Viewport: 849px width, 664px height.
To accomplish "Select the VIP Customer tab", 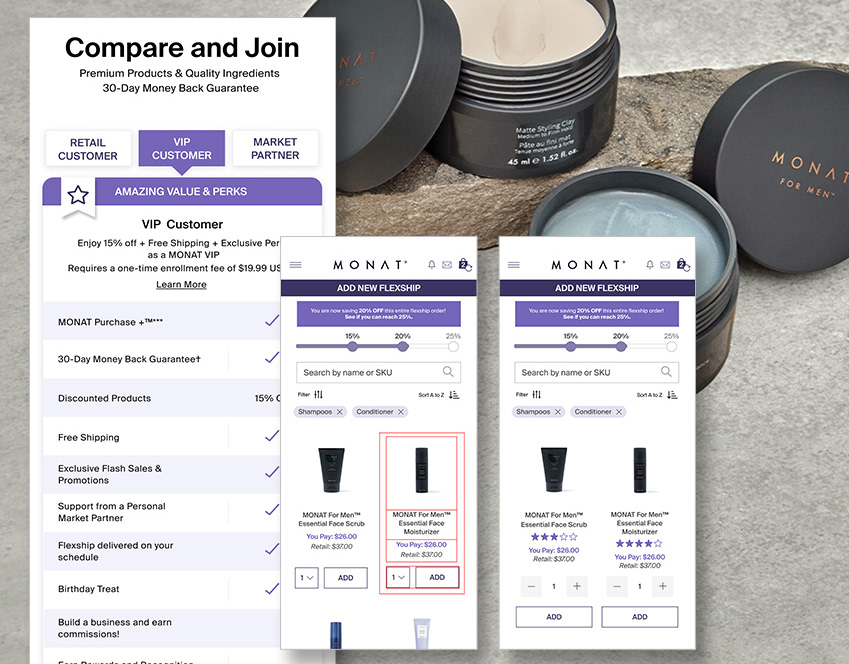I will point(181,148).
